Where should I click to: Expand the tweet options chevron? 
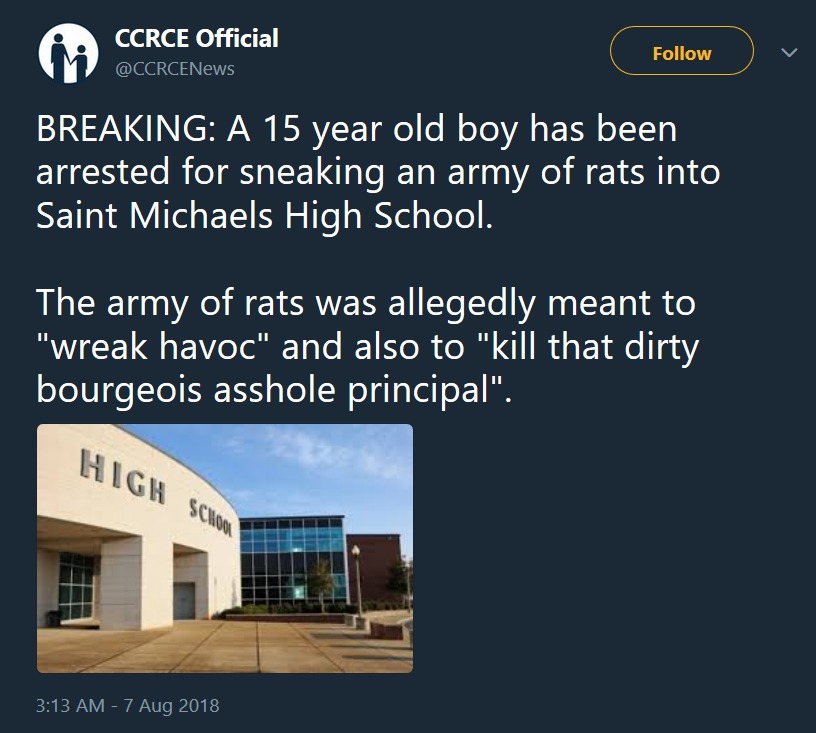788,52
